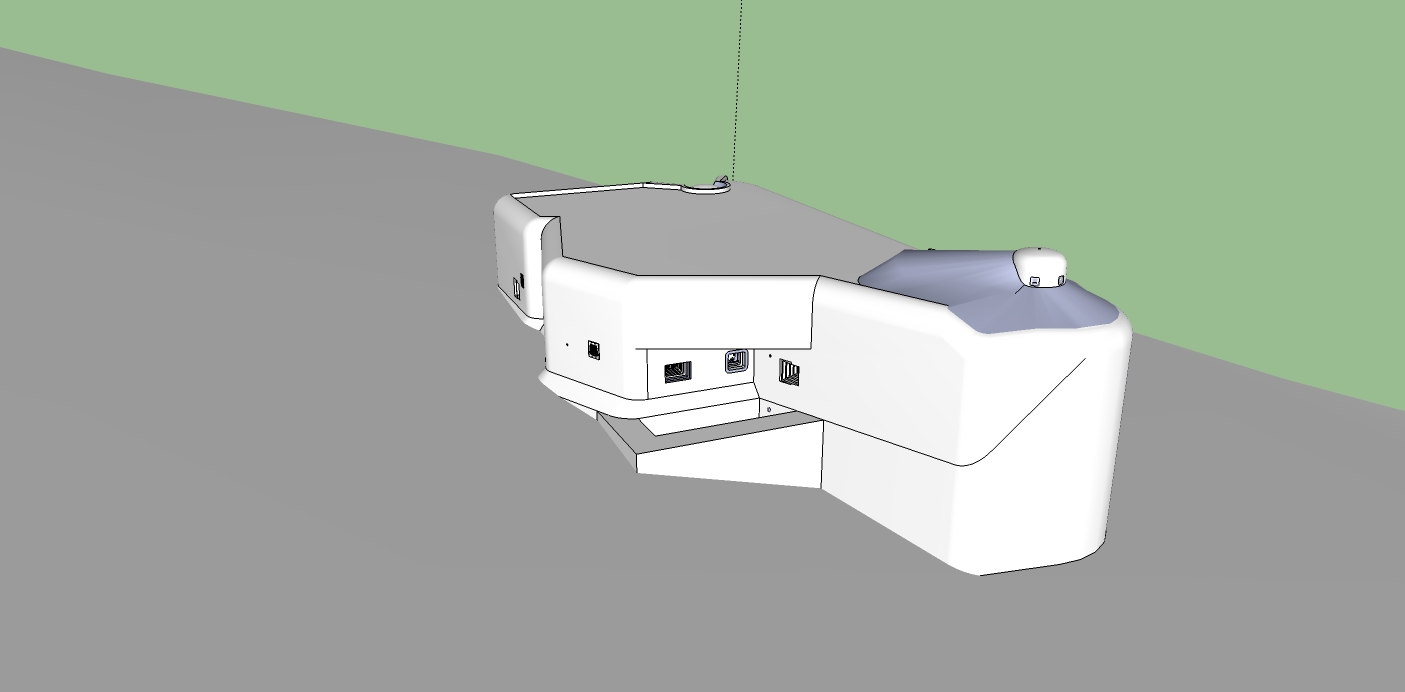This screenshot has width=1405, height=692.
Task: Click the small port on the far-left rear block
Action: point(517,287)
